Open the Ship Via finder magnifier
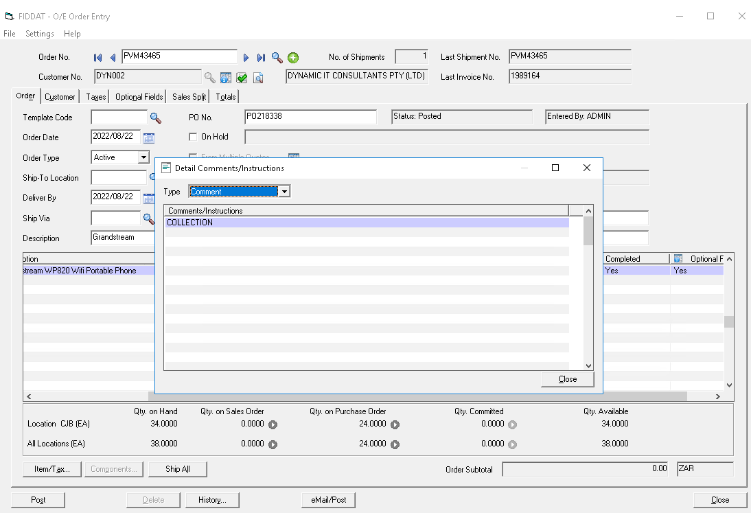This screenshot has height=523, width=755. pyautogui.click(x=148, y=217)
